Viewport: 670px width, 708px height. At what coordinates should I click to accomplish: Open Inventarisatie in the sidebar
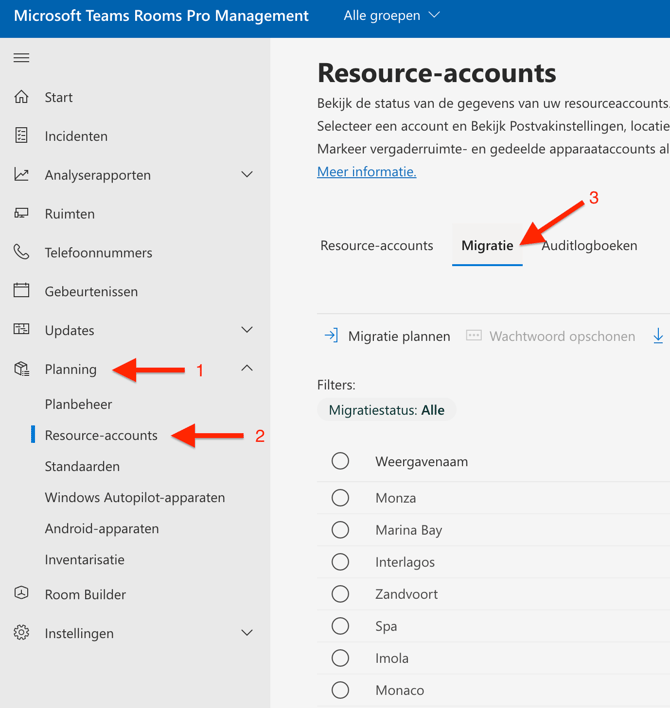coord(84,559)
